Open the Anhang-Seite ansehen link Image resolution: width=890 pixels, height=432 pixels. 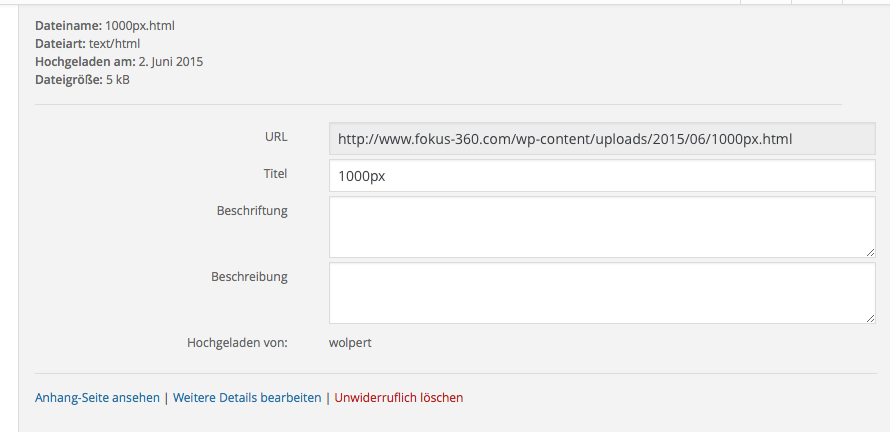pos(97,397)
